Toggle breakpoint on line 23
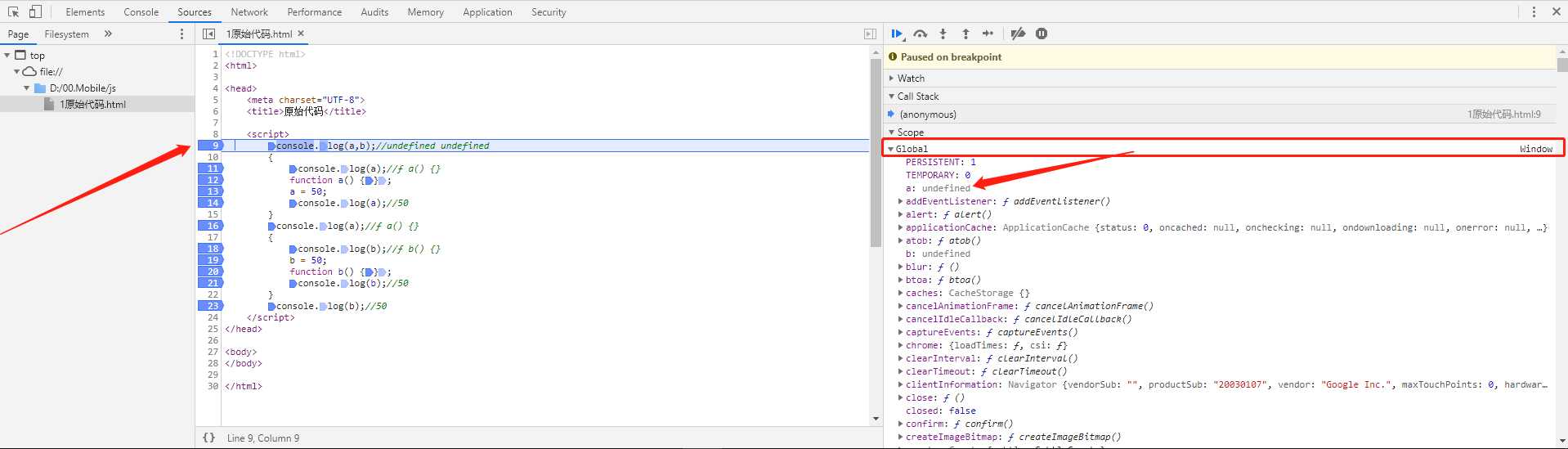Screen dimensions: 1568x449 click(211, 306)
